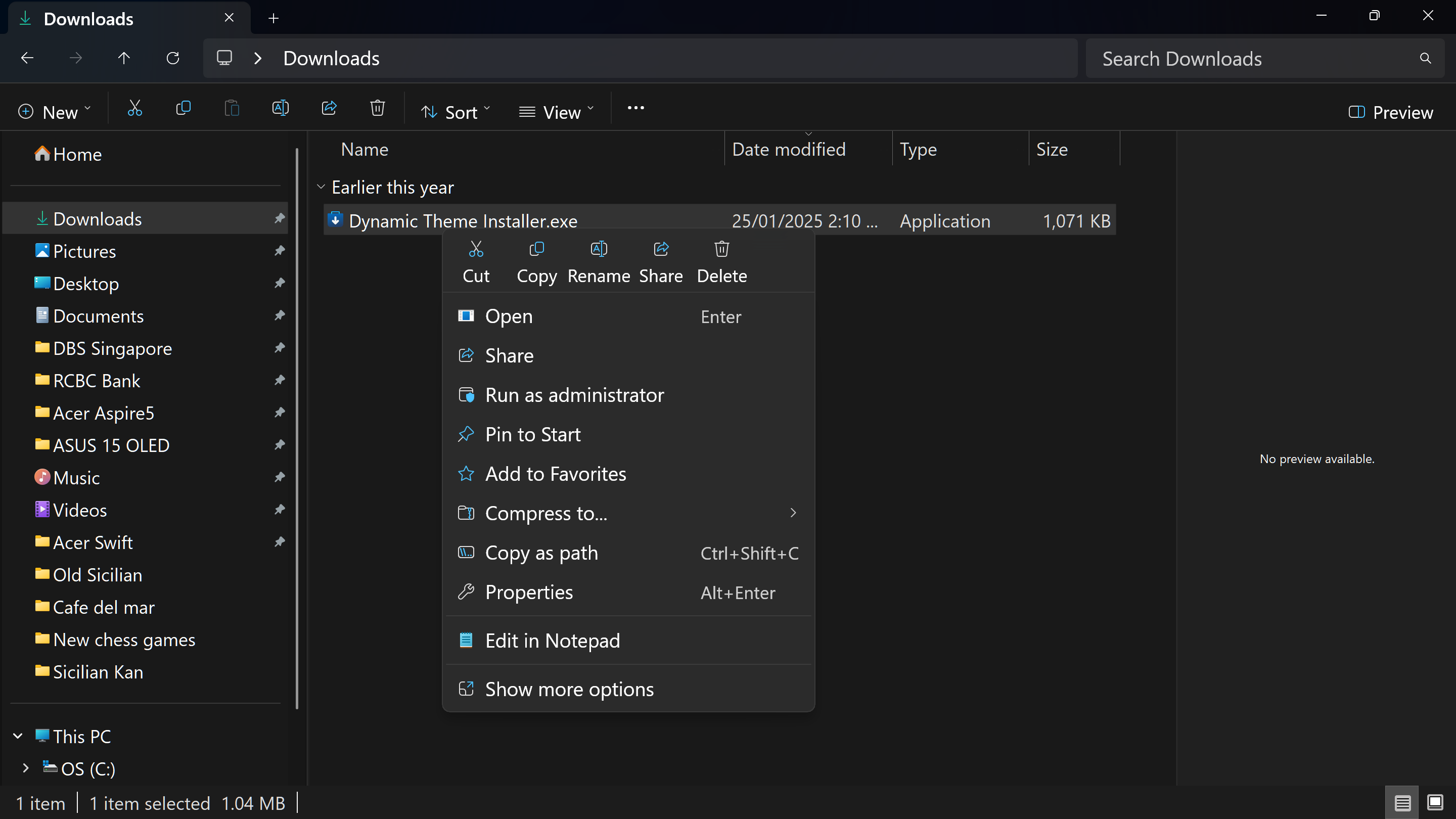Open the See more ellipsis menu

click(635, 108)
